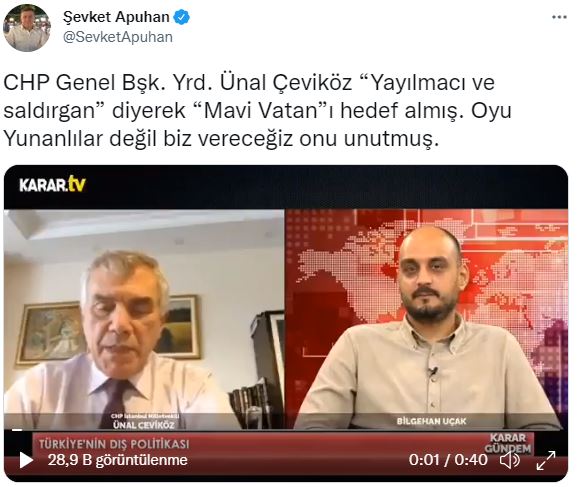Open the three-dot more options menu
Screen dimensions: 579x487
559,17
